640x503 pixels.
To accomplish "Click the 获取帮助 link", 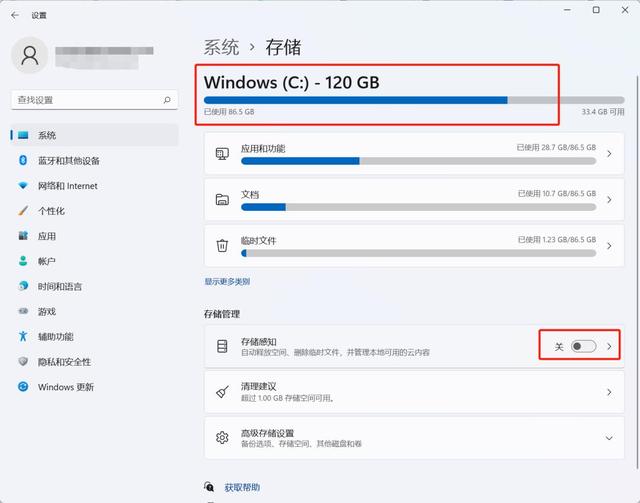I will click(242, 487).
